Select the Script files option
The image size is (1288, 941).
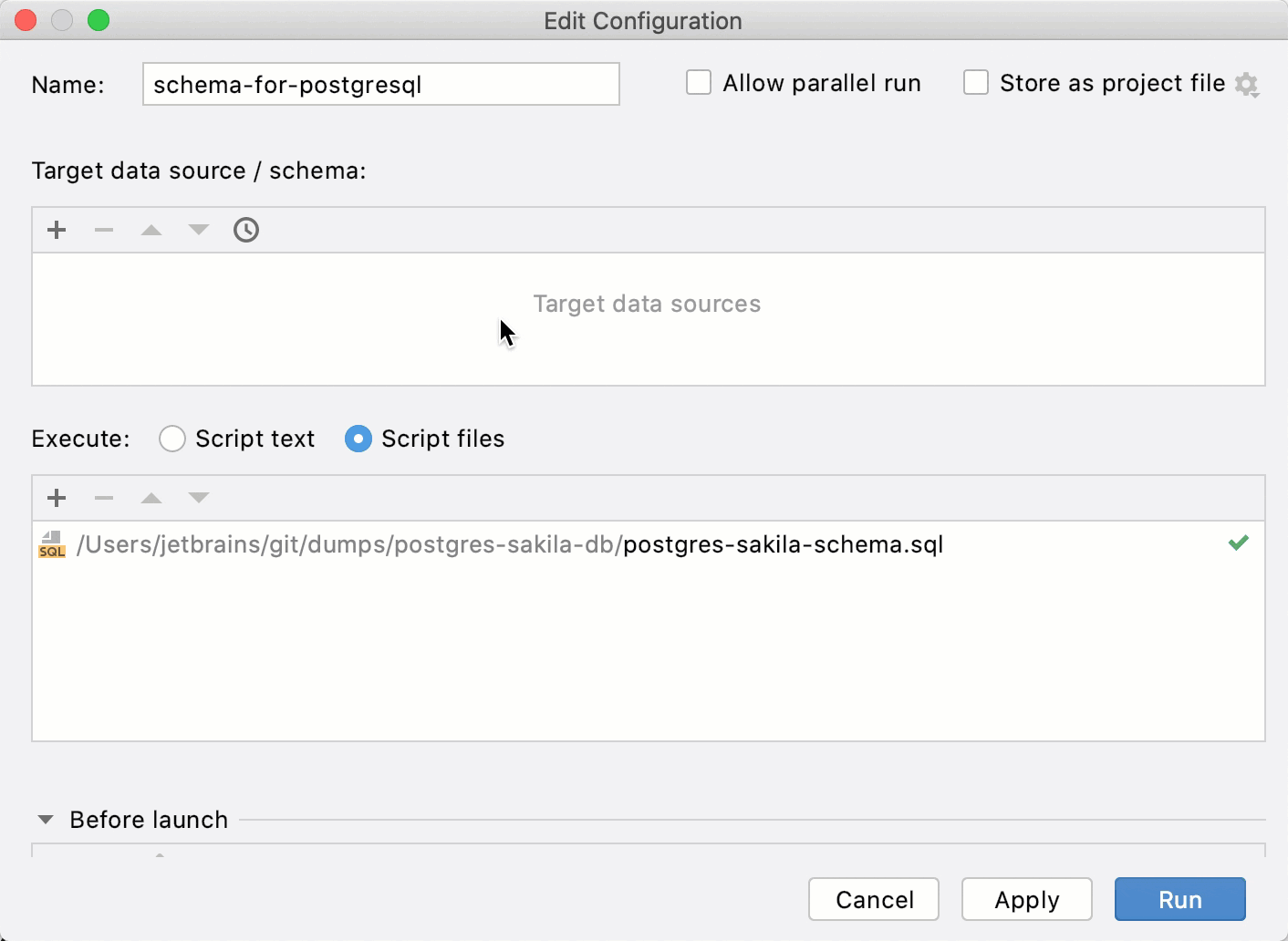click(x=358, y=439)
